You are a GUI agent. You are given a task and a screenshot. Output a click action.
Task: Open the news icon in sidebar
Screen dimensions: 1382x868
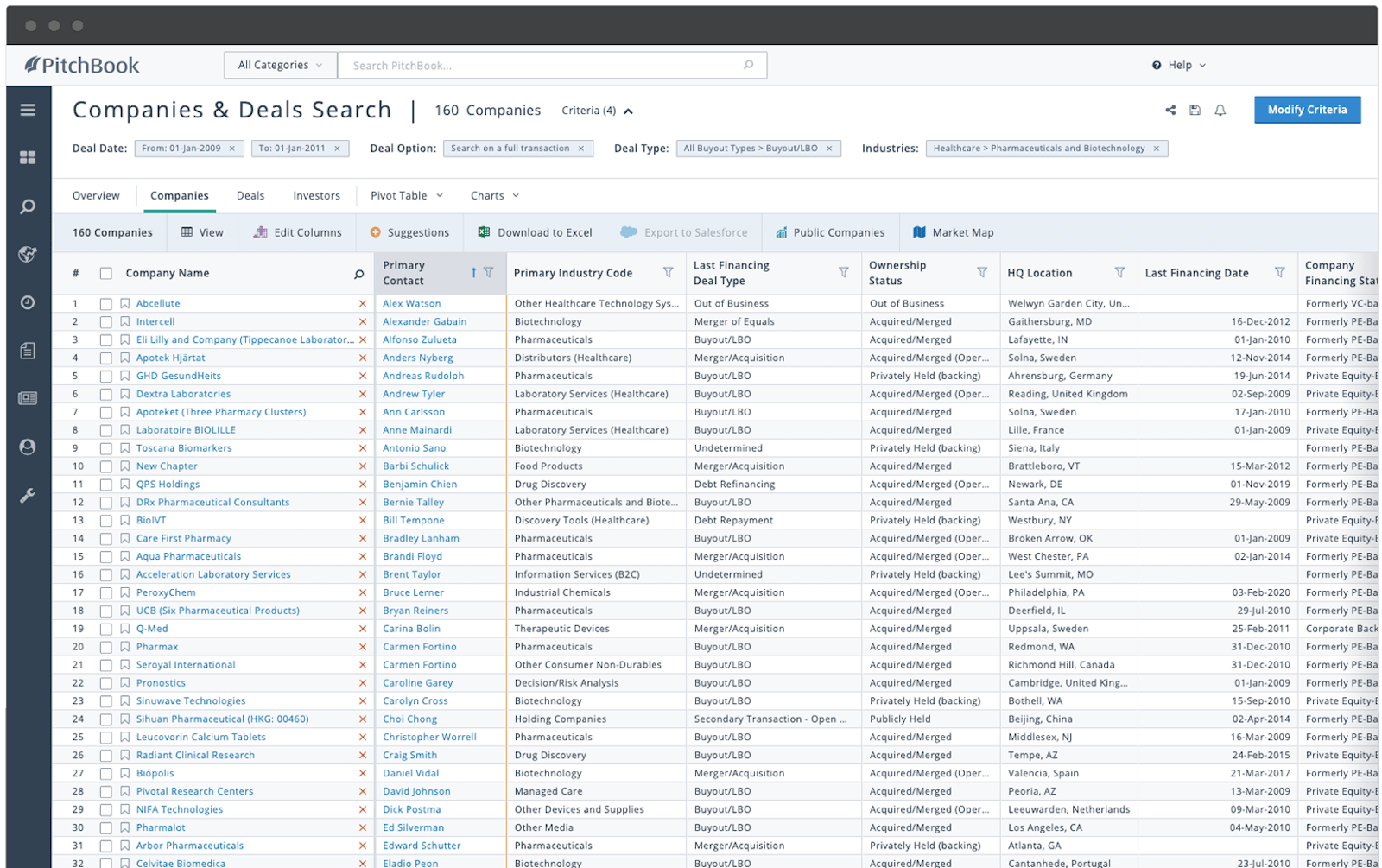[28, 398]
